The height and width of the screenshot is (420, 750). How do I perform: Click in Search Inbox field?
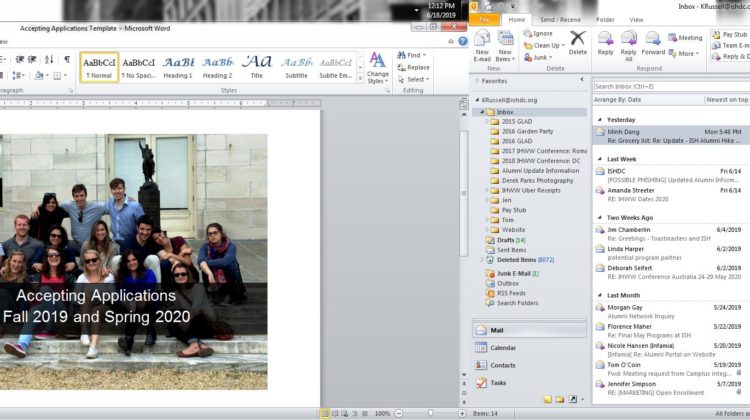tap(672, 87)
